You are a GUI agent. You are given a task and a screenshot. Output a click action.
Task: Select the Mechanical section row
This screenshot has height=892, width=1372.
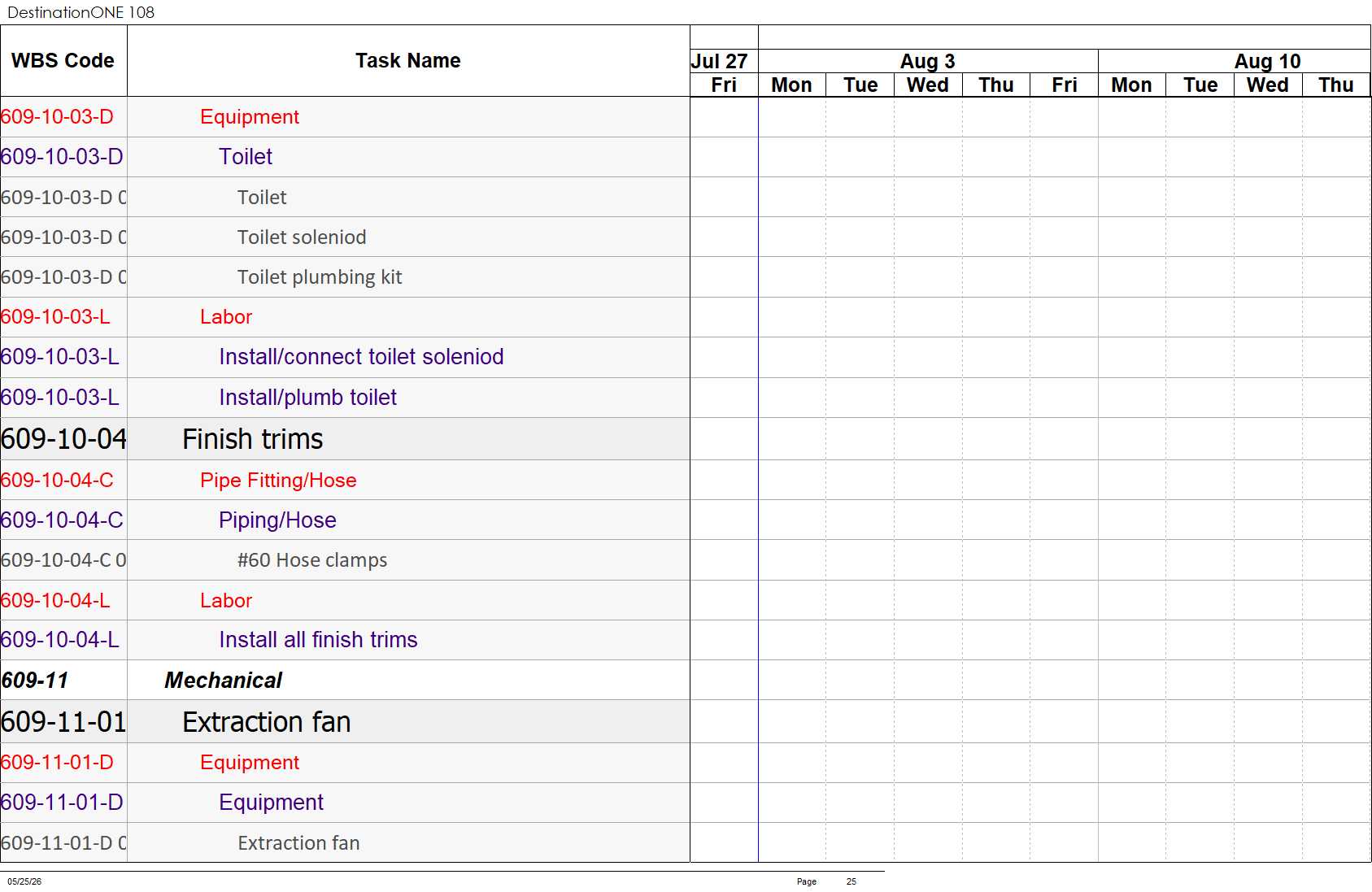coord(345,680)
